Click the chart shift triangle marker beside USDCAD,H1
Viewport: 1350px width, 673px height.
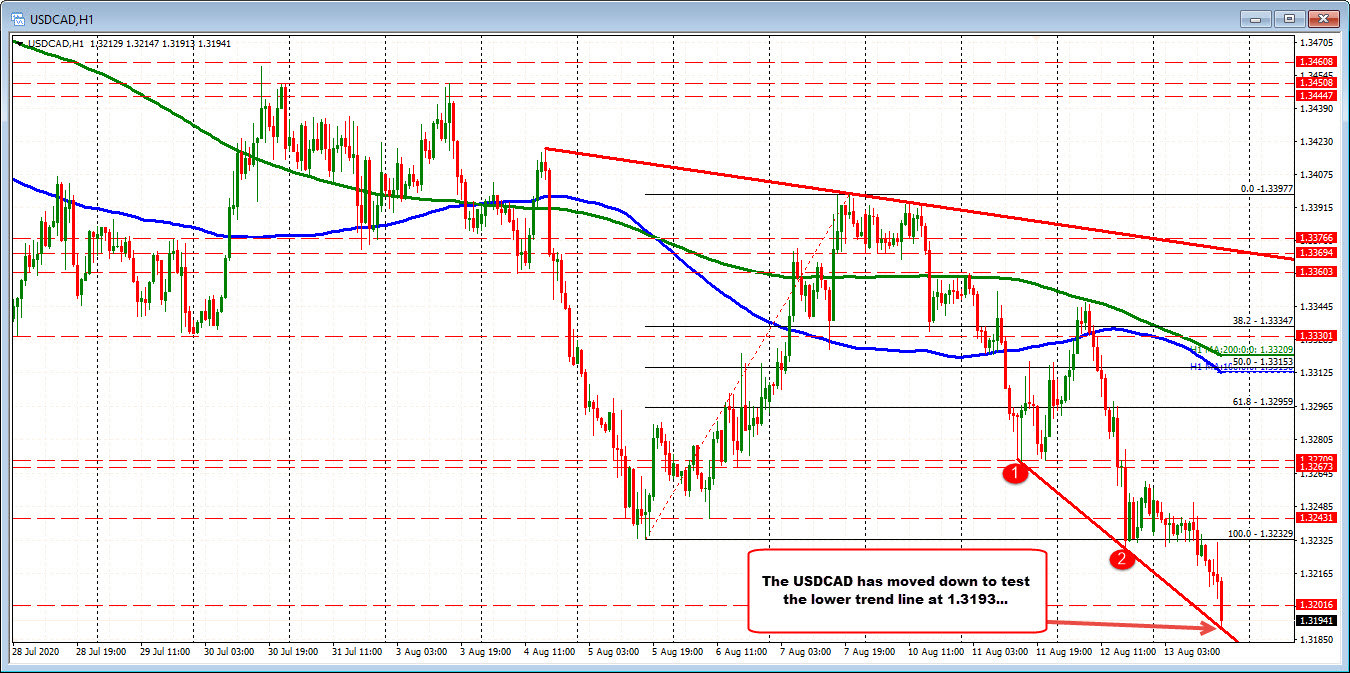tap(19, 43)
